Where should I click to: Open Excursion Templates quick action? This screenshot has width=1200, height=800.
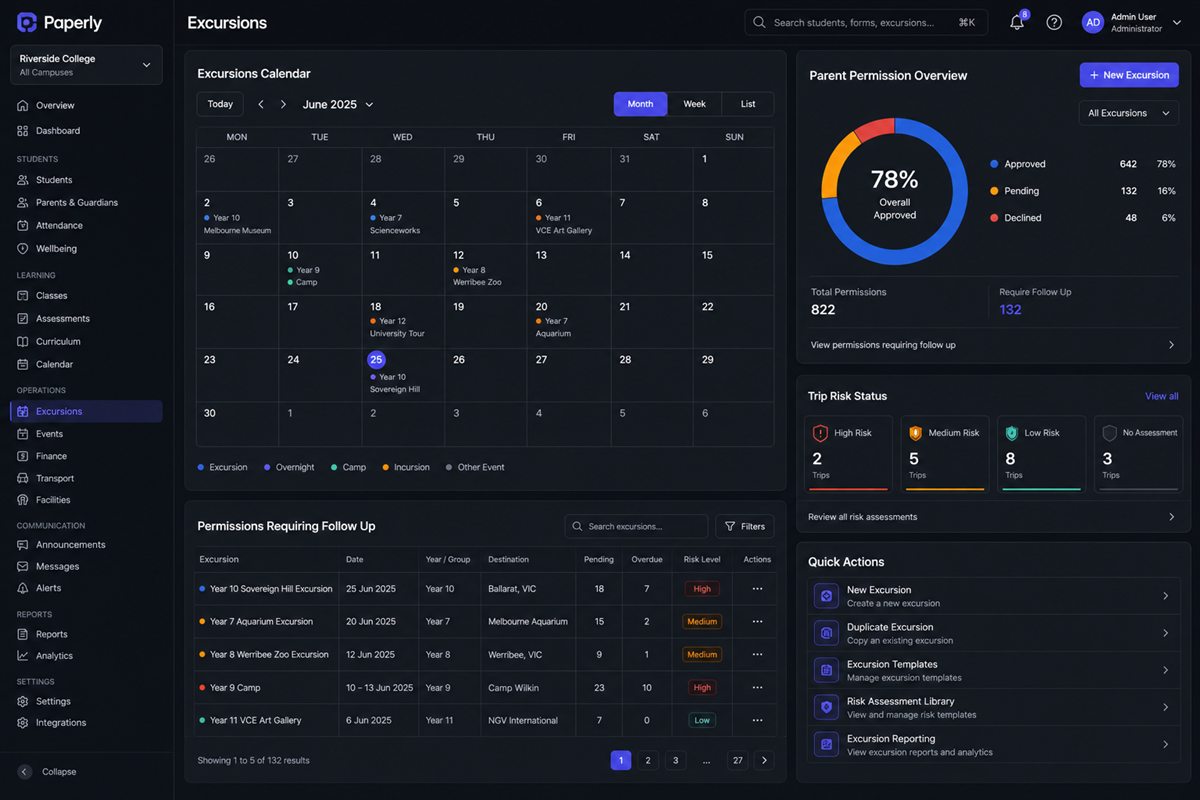point(992,670)
